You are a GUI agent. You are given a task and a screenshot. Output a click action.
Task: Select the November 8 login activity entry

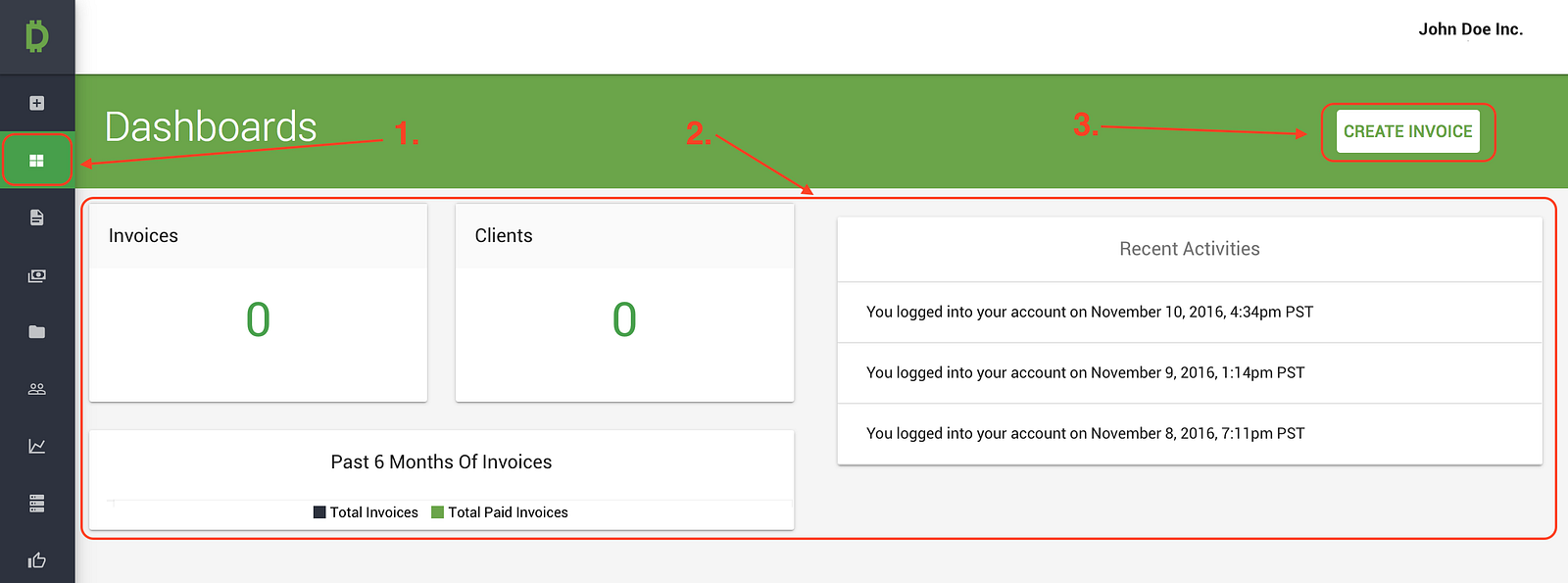click(x=1085, y=433)
